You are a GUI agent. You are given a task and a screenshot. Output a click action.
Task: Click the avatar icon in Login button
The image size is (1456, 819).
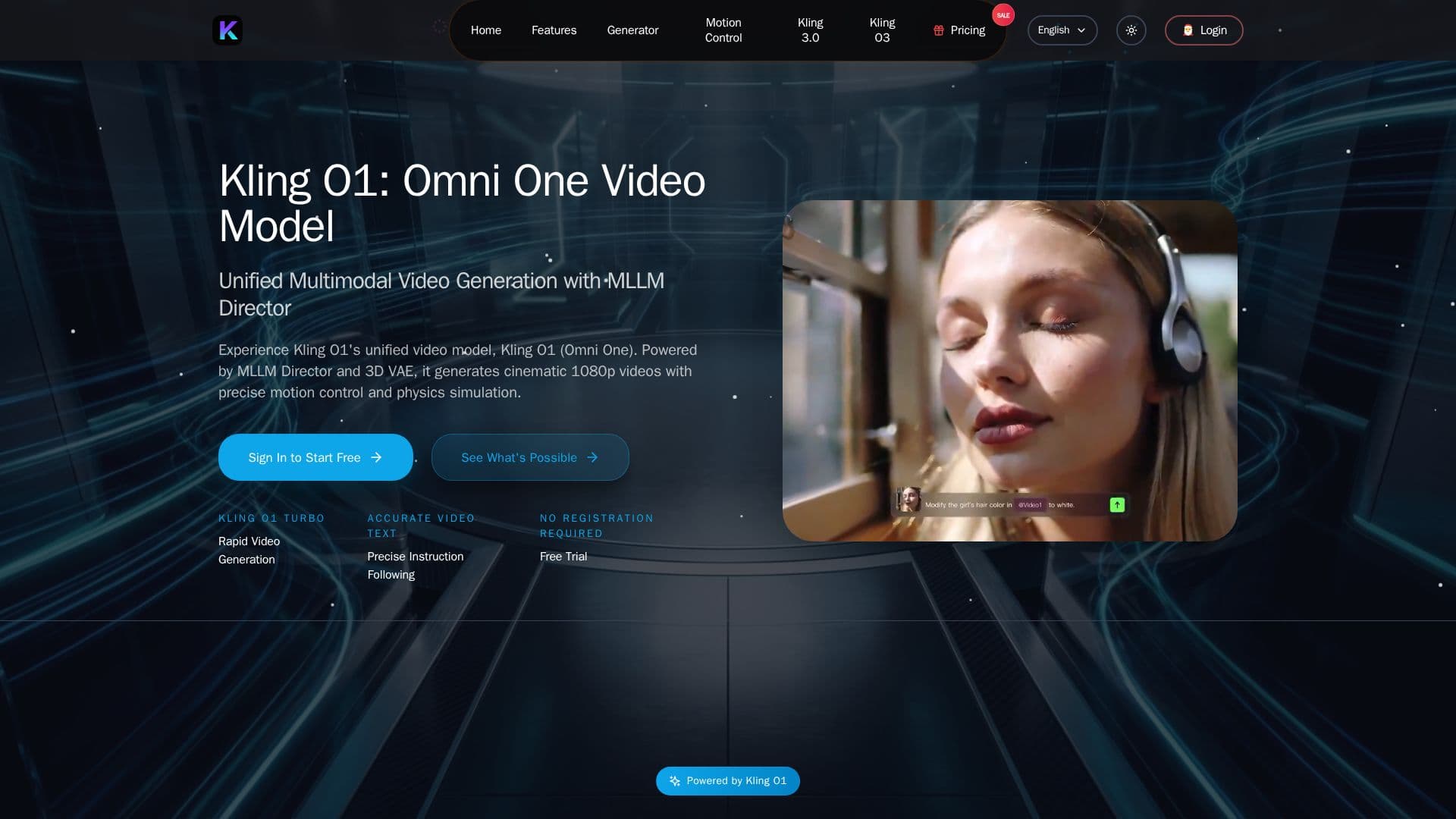(1188, 30)
